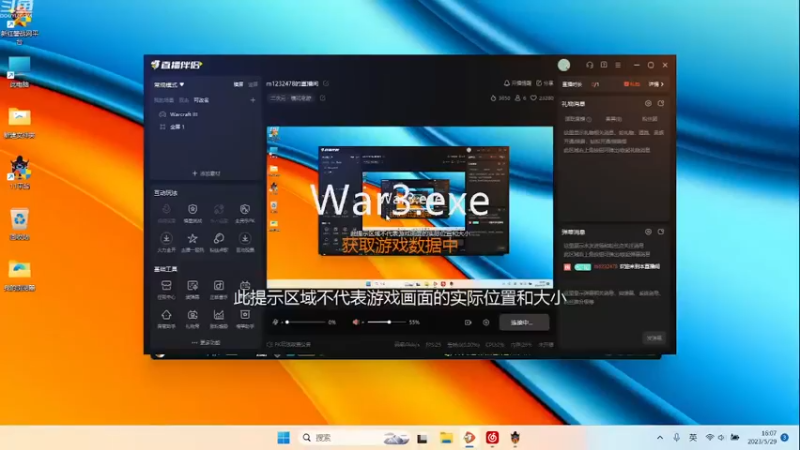
Task: Click the star icon interactive tool
Action: [192, 238]
